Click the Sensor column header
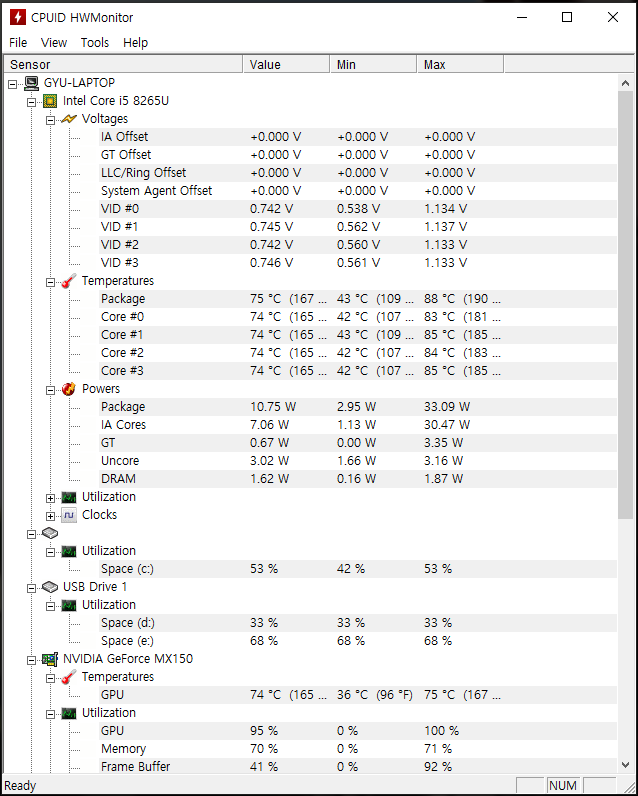Image resolution: width=638 pixels, height=796 pixels. coord(123,64)
